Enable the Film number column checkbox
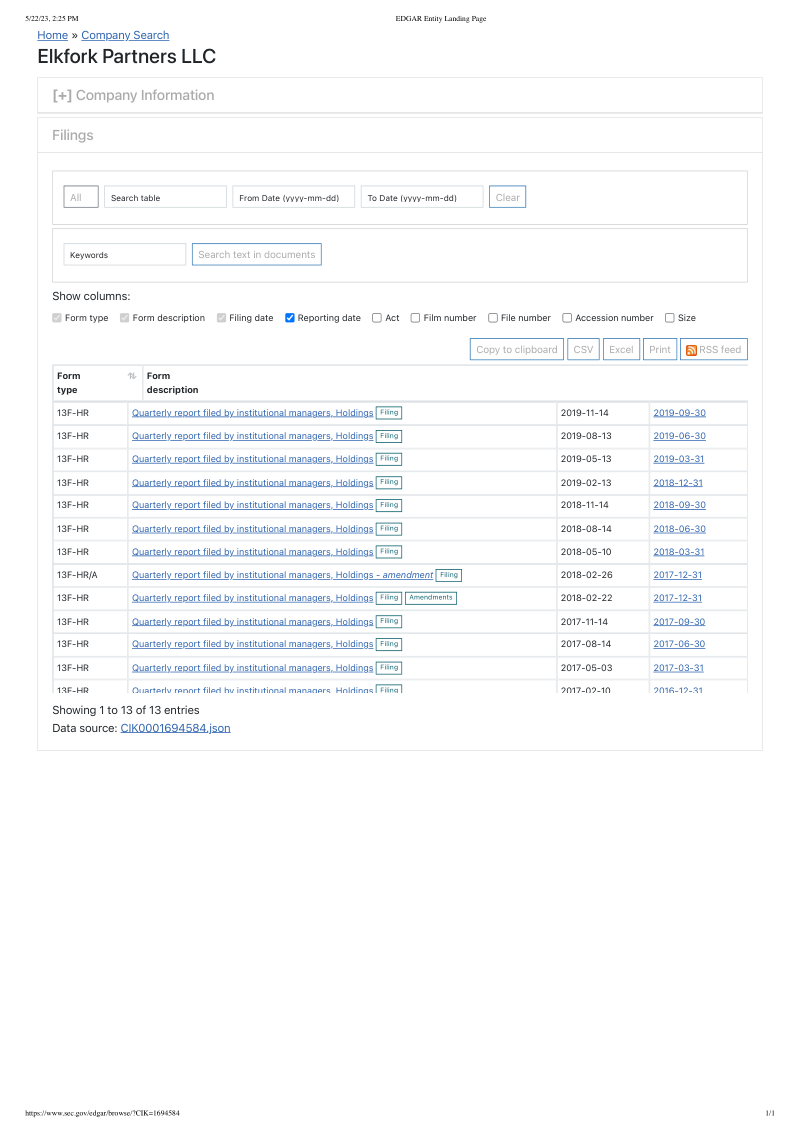800x1132 pixels. click(x=415, y=318)
